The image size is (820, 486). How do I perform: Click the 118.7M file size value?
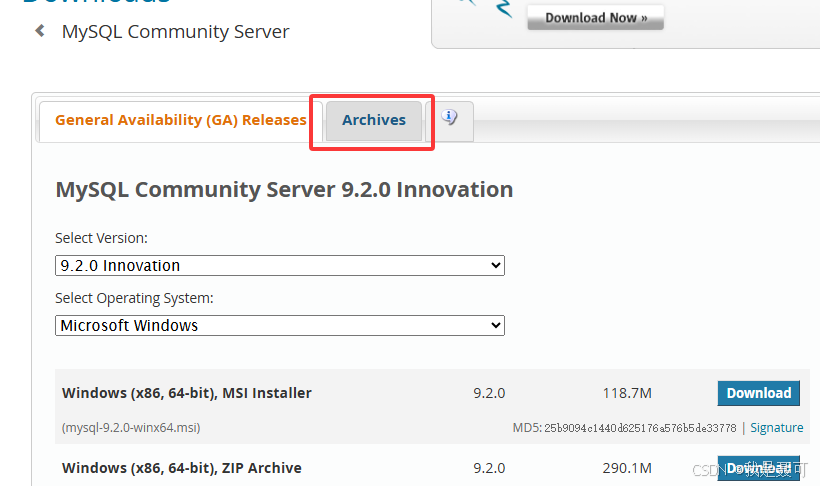pos(627,393)
